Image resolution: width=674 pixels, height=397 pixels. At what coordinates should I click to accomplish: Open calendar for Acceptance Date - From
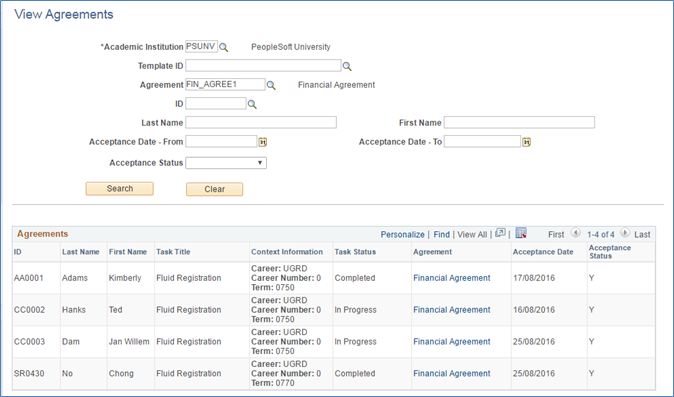[x=263, y=142]
